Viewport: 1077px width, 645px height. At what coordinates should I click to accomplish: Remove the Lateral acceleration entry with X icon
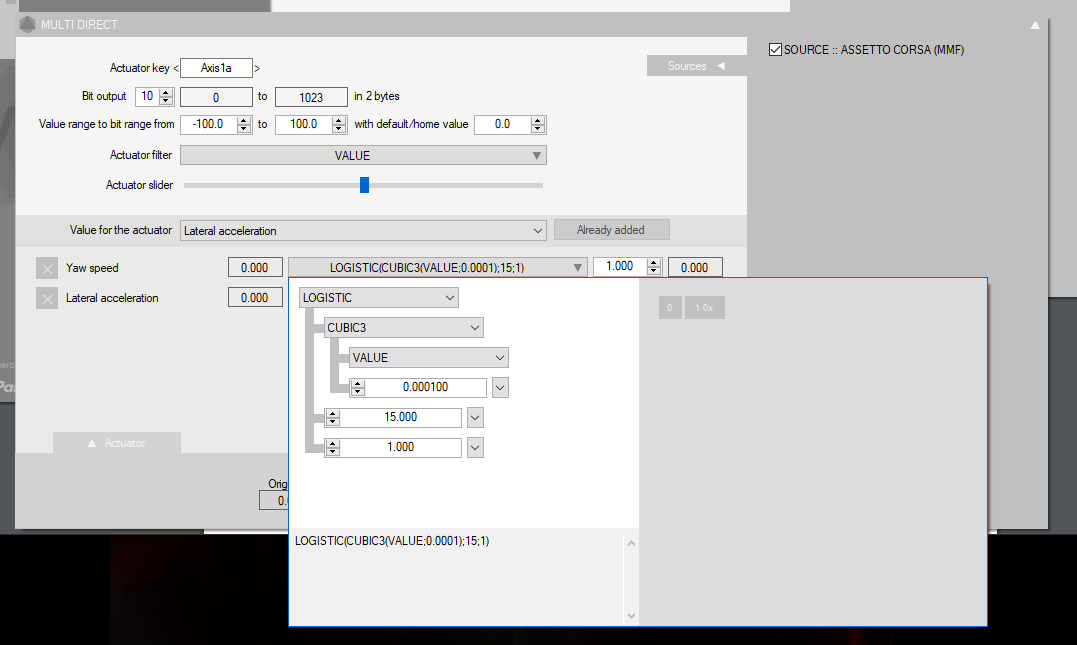47,298
